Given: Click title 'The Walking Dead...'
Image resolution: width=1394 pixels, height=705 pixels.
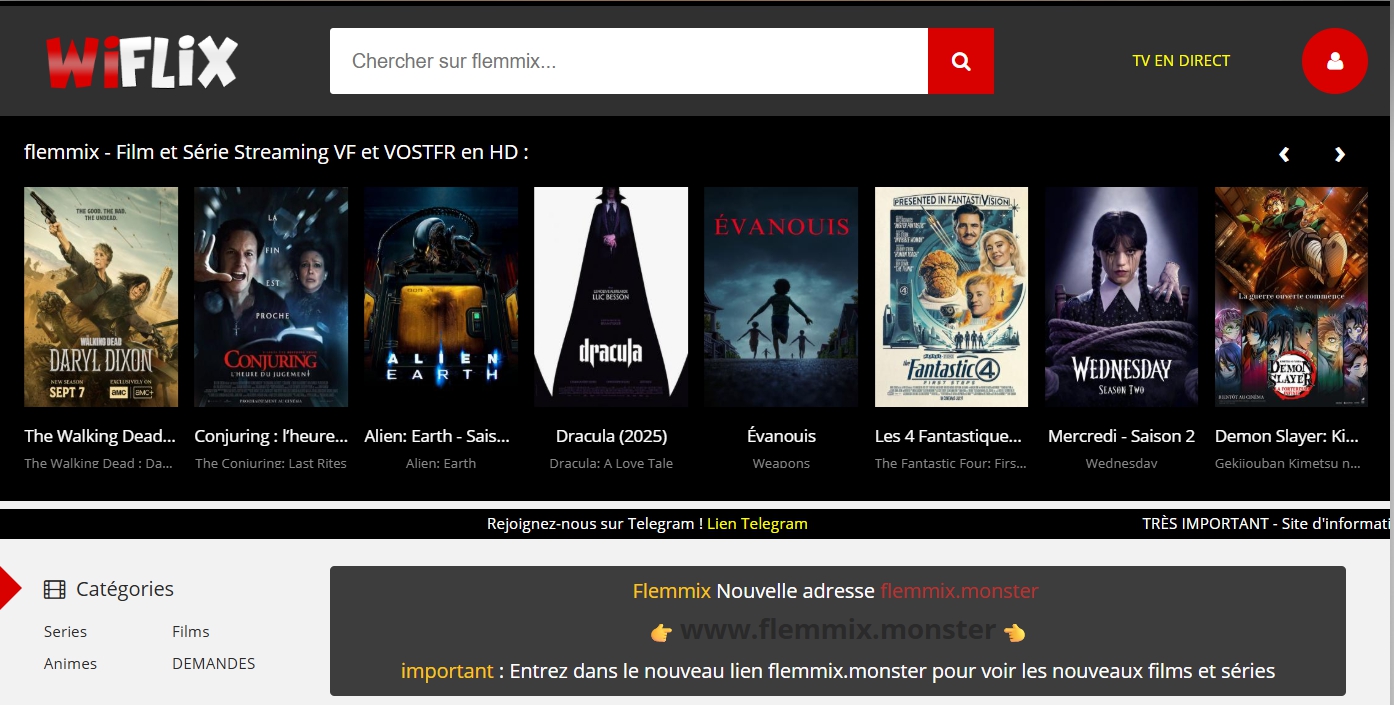Looking at the screenshot, I should tap(100, 436).
